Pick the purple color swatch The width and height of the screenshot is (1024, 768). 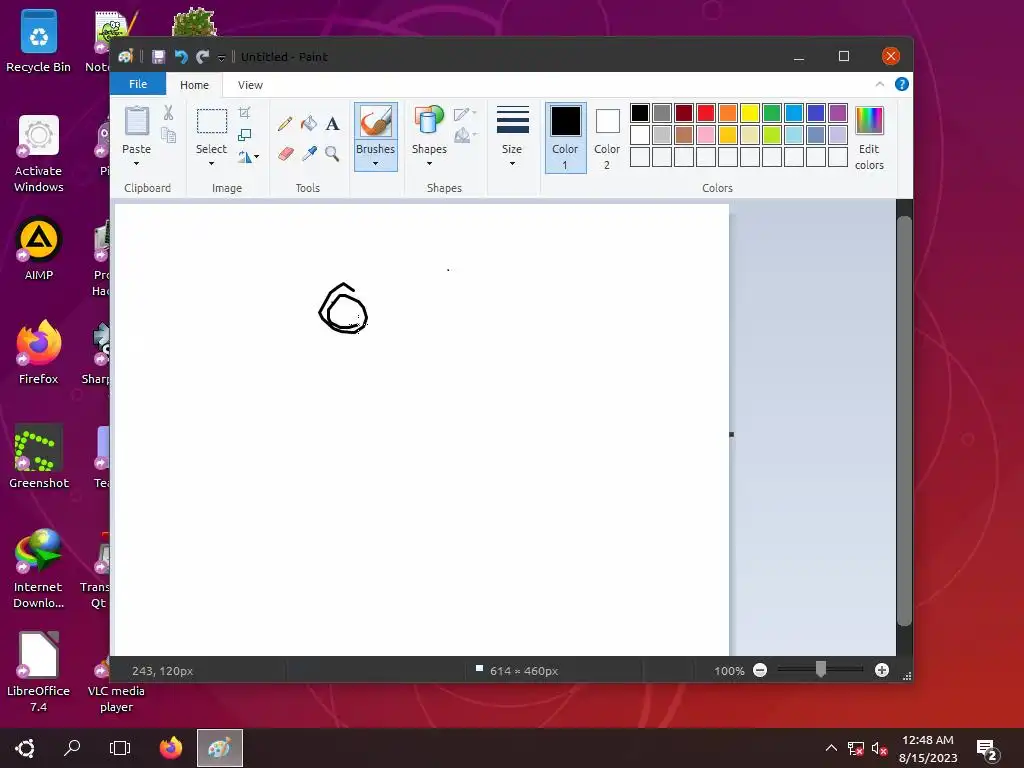838,113
